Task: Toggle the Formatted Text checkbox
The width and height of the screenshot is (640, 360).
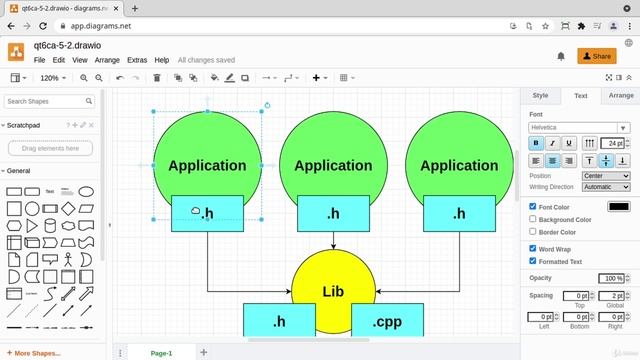Action: (x=533, y=261)
